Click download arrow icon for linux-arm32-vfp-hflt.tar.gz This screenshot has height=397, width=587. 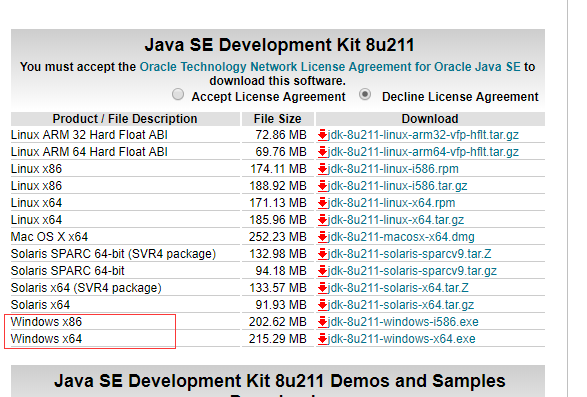tap(322, 135)
